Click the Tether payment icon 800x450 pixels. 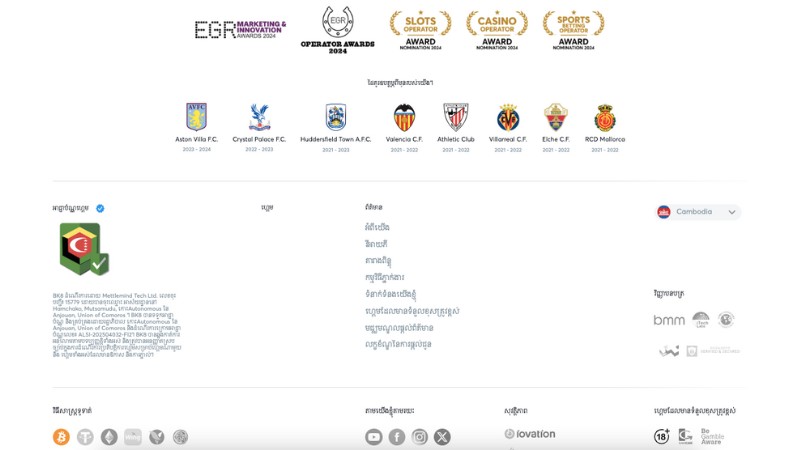[85, 437]
